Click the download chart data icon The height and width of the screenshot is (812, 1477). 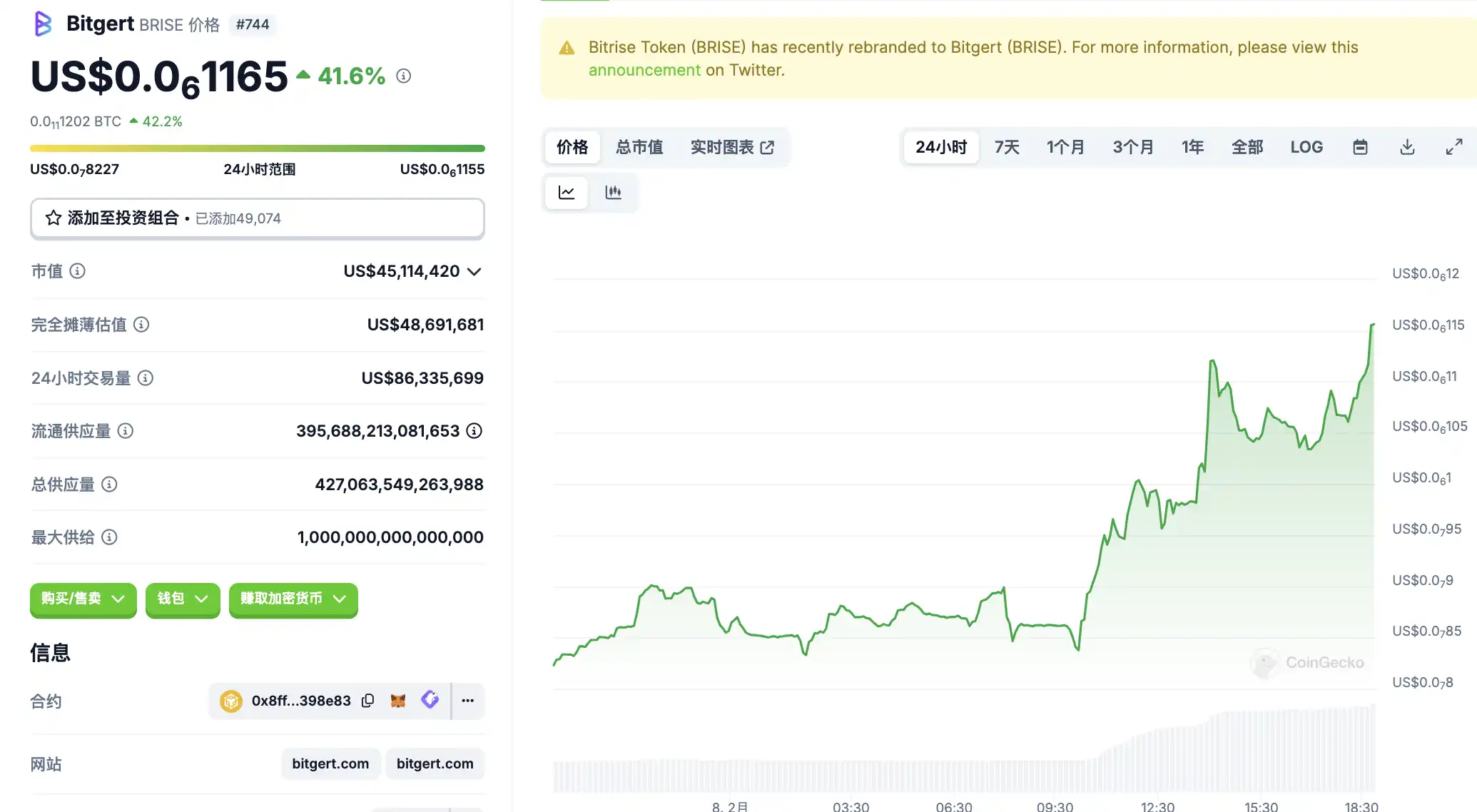tap(1407, 147)
